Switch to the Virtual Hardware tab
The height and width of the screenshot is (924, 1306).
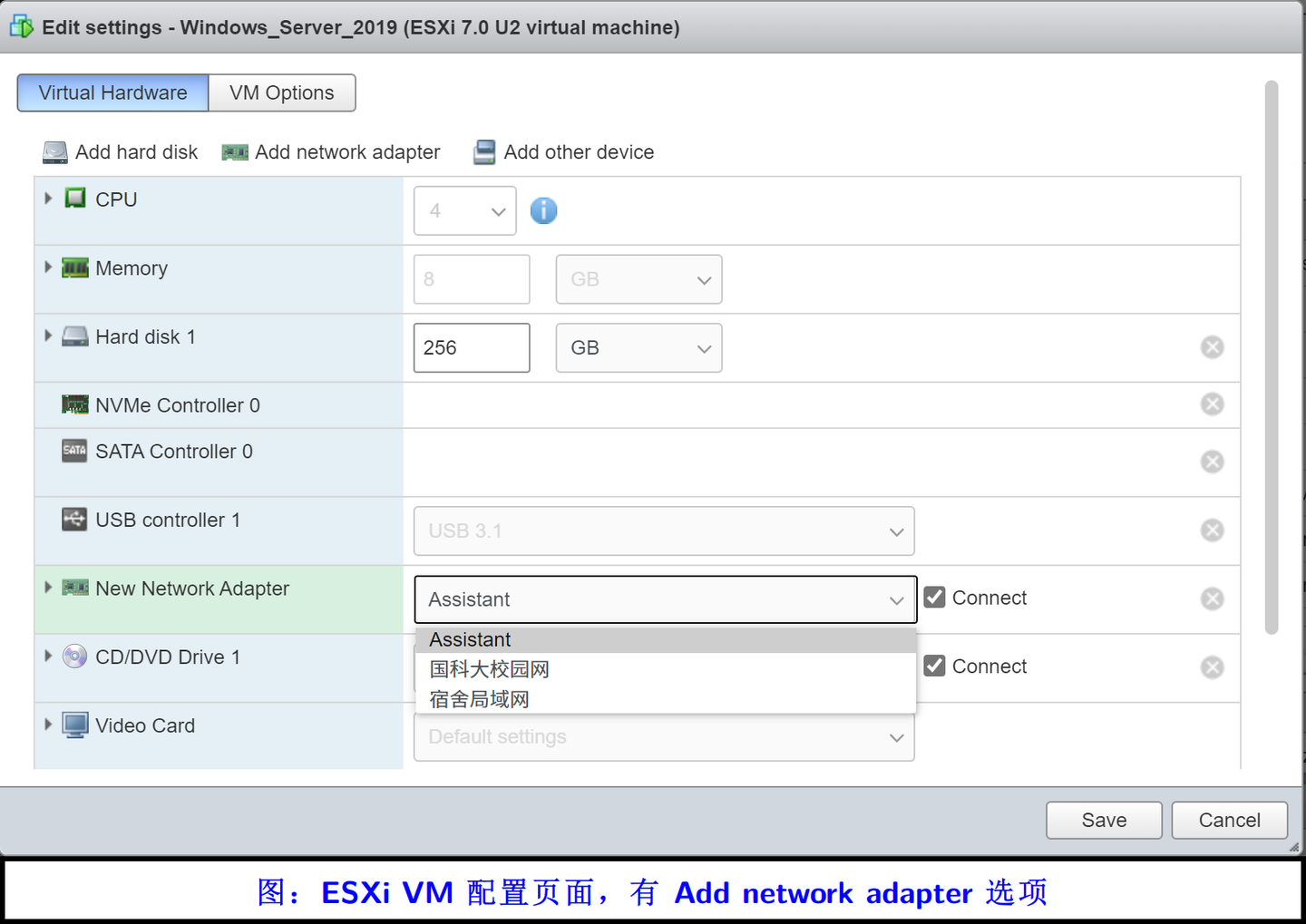[x=112, y=92]
